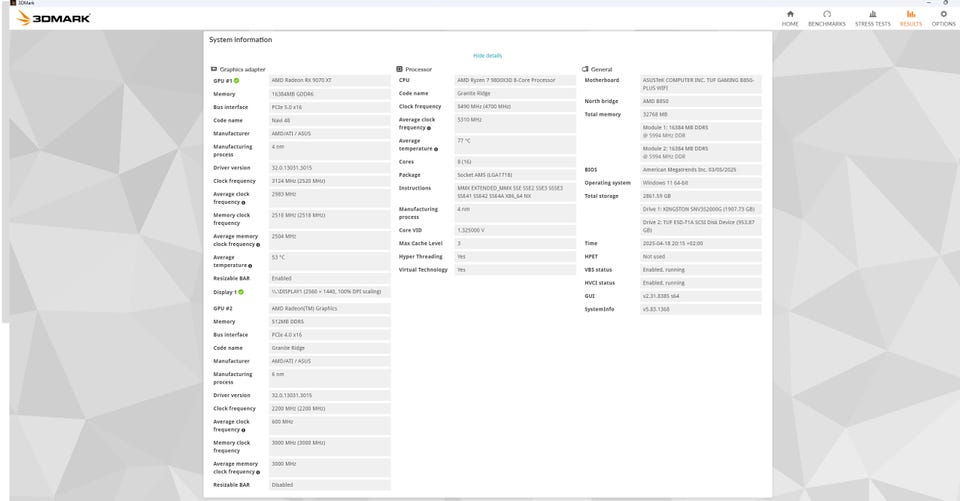The width and height of the screenshot is (960, 501).
Task: Switch to the STRESS TESTS tab label
Action: (872, 24)
